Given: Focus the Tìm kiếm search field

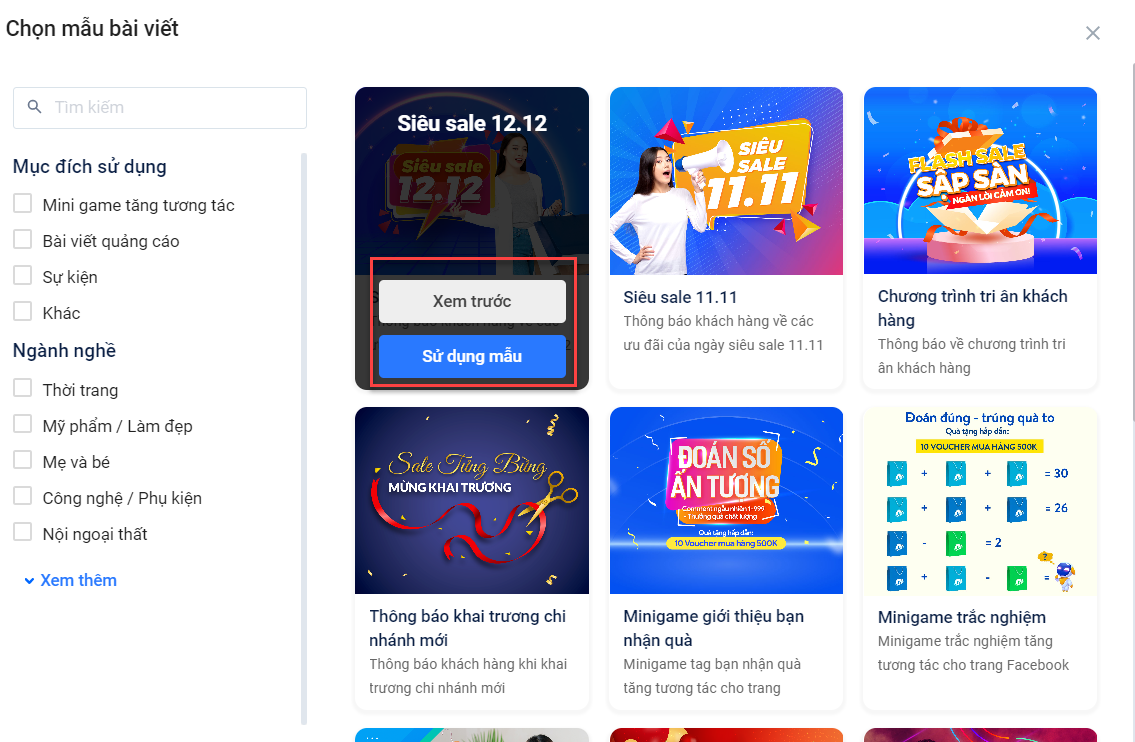Looking at the screenshot, I should coord(160,108).
